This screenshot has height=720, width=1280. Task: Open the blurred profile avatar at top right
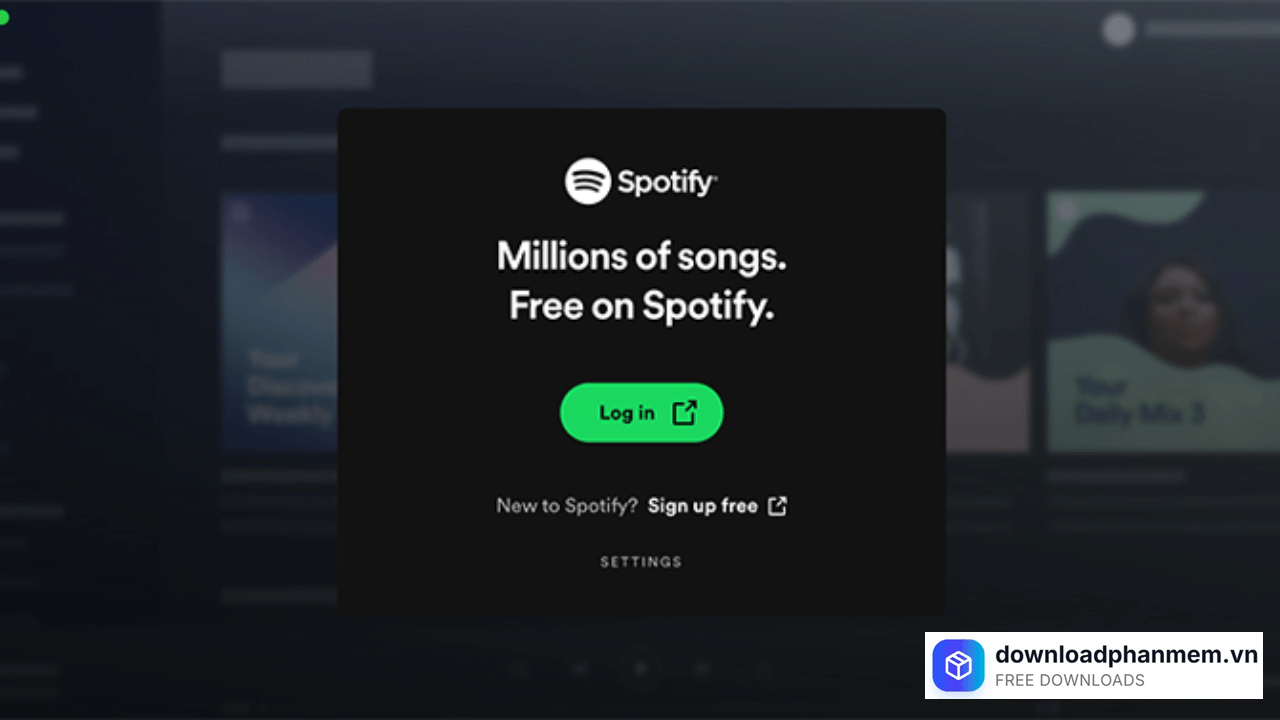(1118, 30)
